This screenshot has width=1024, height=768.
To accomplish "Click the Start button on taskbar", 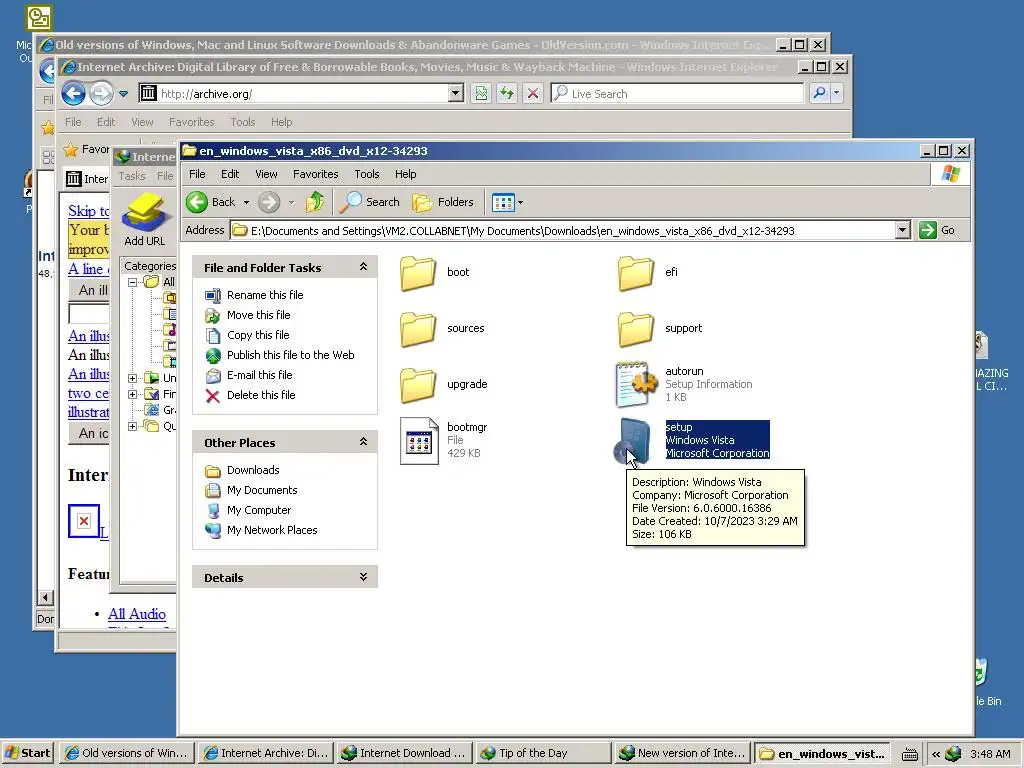I will coord(28,753).
